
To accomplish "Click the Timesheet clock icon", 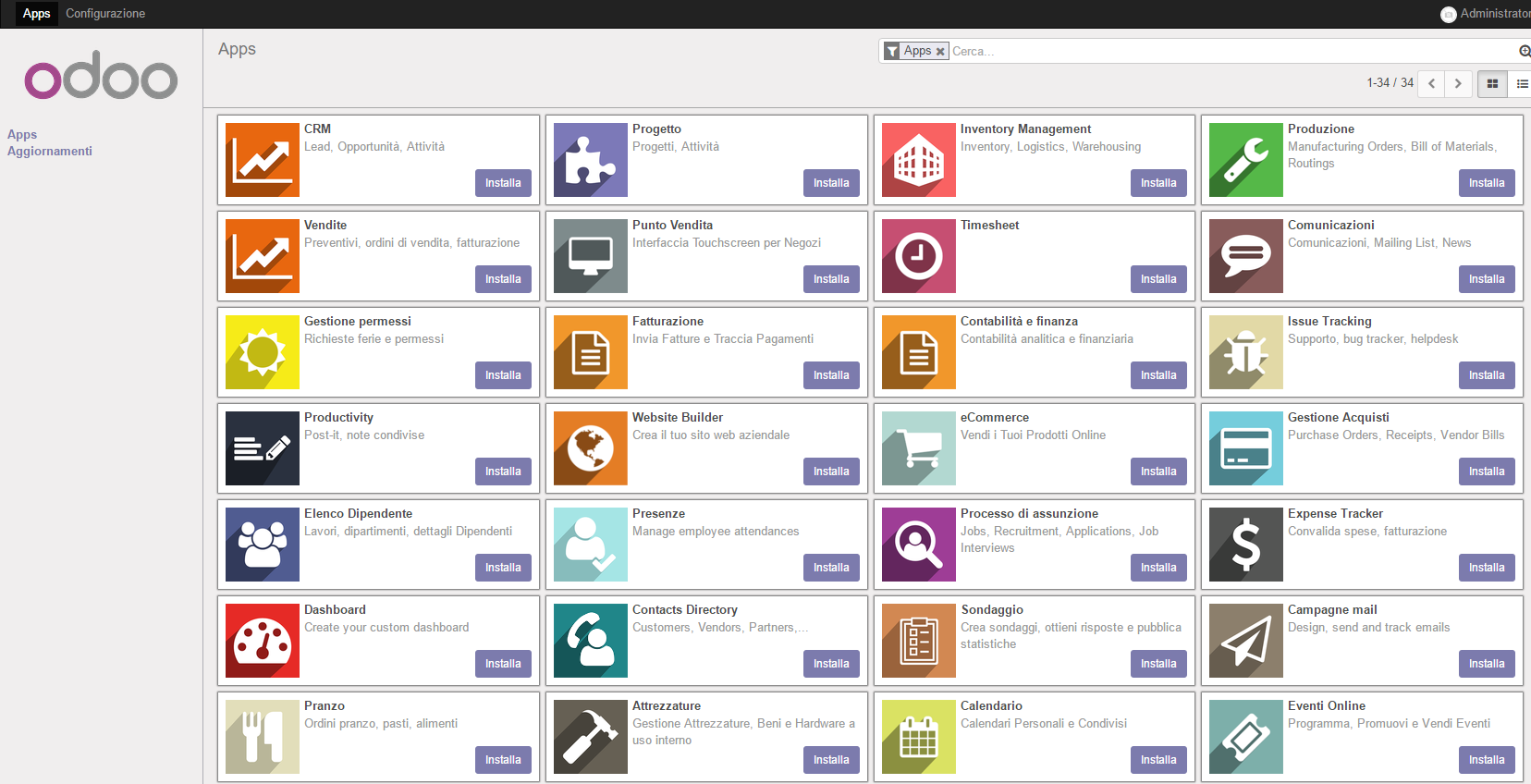I will click(919, 256).
